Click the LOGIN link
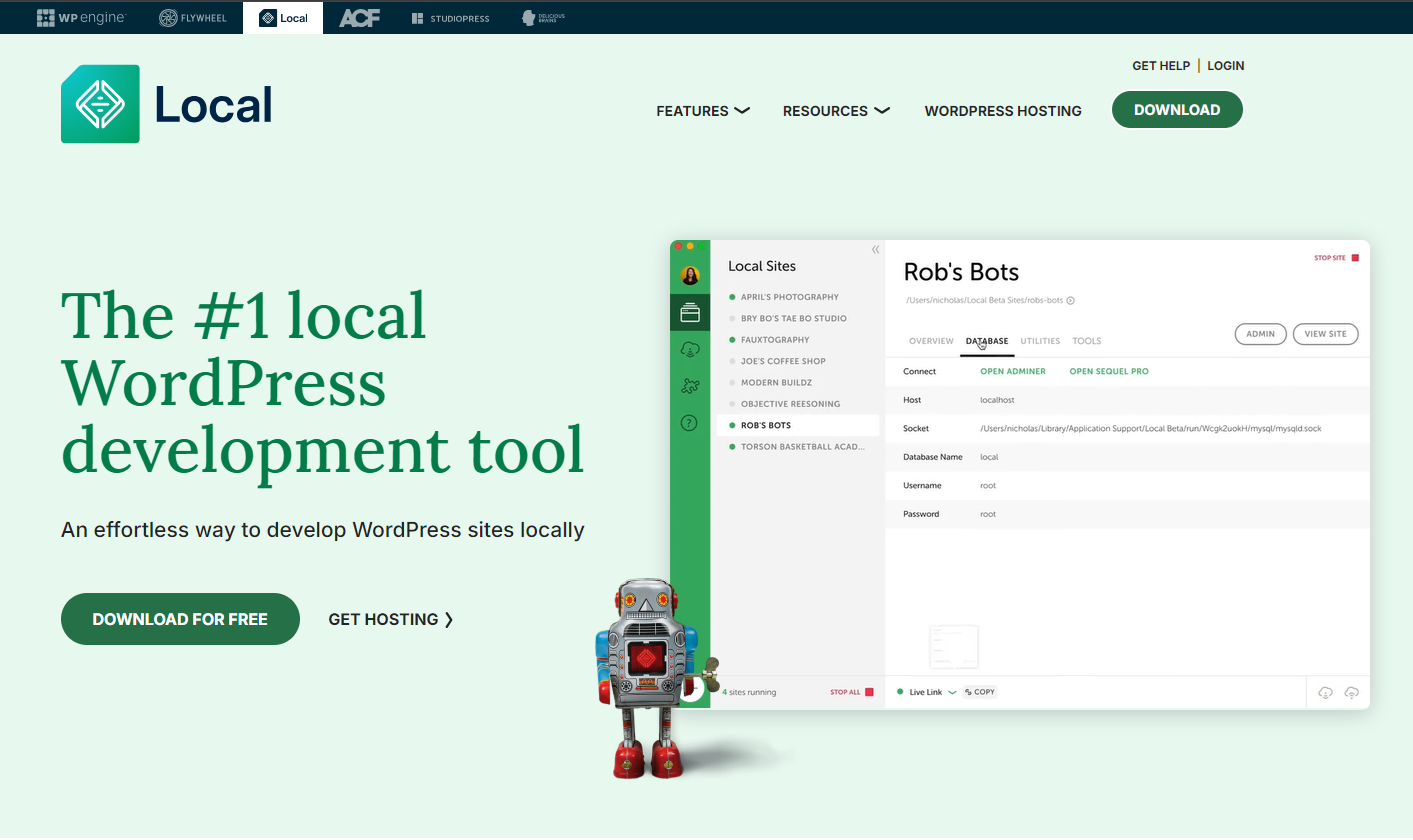Viewport: 1413px width, 840px height. (x=1226, y=66)
